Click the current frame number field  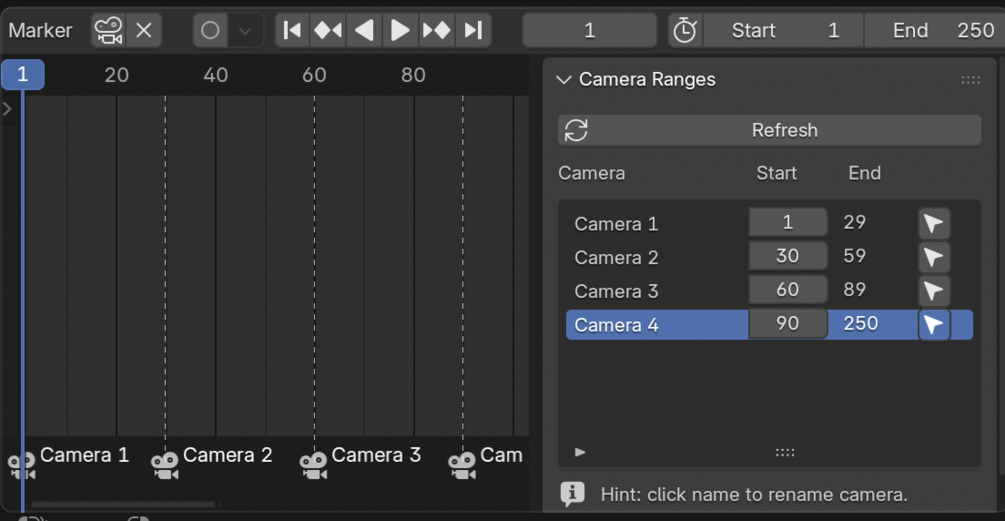(589, 30)
